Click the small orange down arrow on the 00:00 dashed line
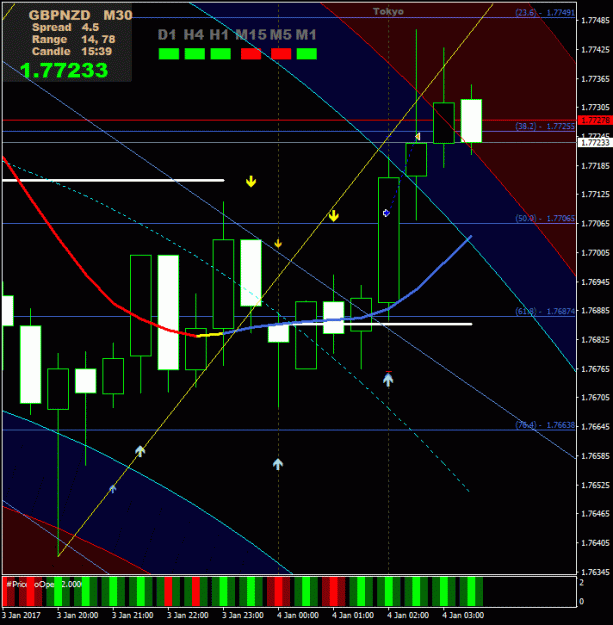The width and height of the screenshot is (613, 625). 278,243
